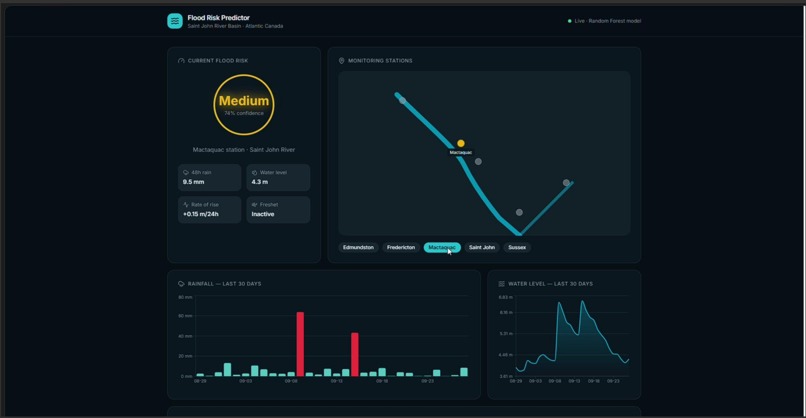Click the 5.31 m axis label
Image resolution: width=806 pixels, height=418 pixels.
click(x=506, y=334)
